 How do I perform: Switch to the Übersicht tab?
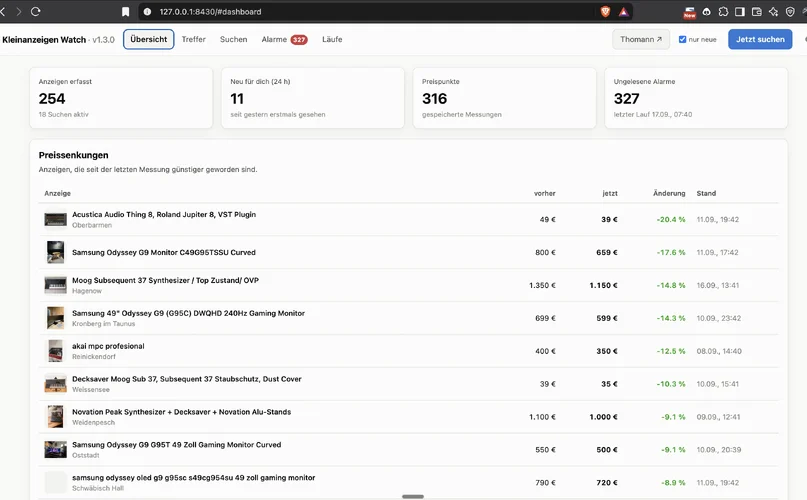pos(149,39)
